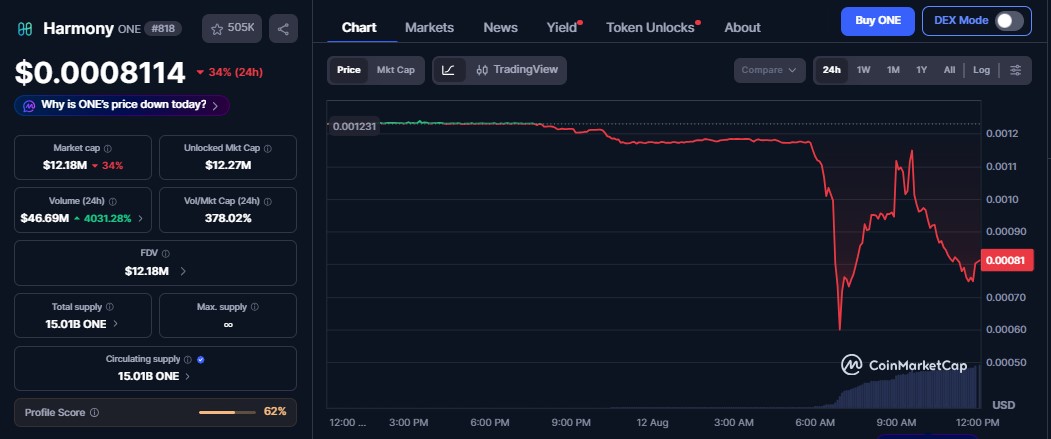The width and height of the screenshot is (1051, 439).
Task: Click the FDV info icon
Action: click(x=166, y=254)
